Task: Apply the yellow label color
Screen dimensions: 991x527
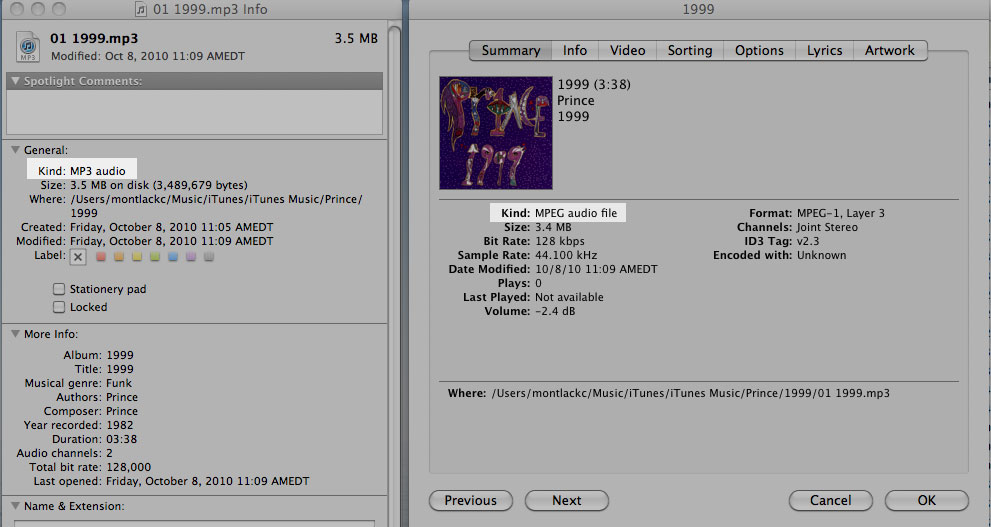Action: [x=137, y=257]
